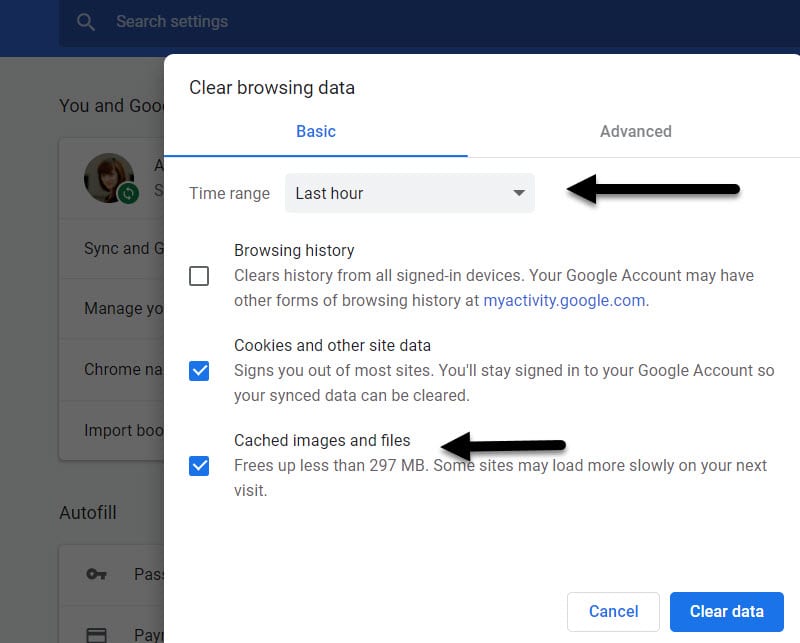Click the green sync badge icon
The height and width of the screenshot is (643, 800).
pyautogui.click(x=127, y=193)
